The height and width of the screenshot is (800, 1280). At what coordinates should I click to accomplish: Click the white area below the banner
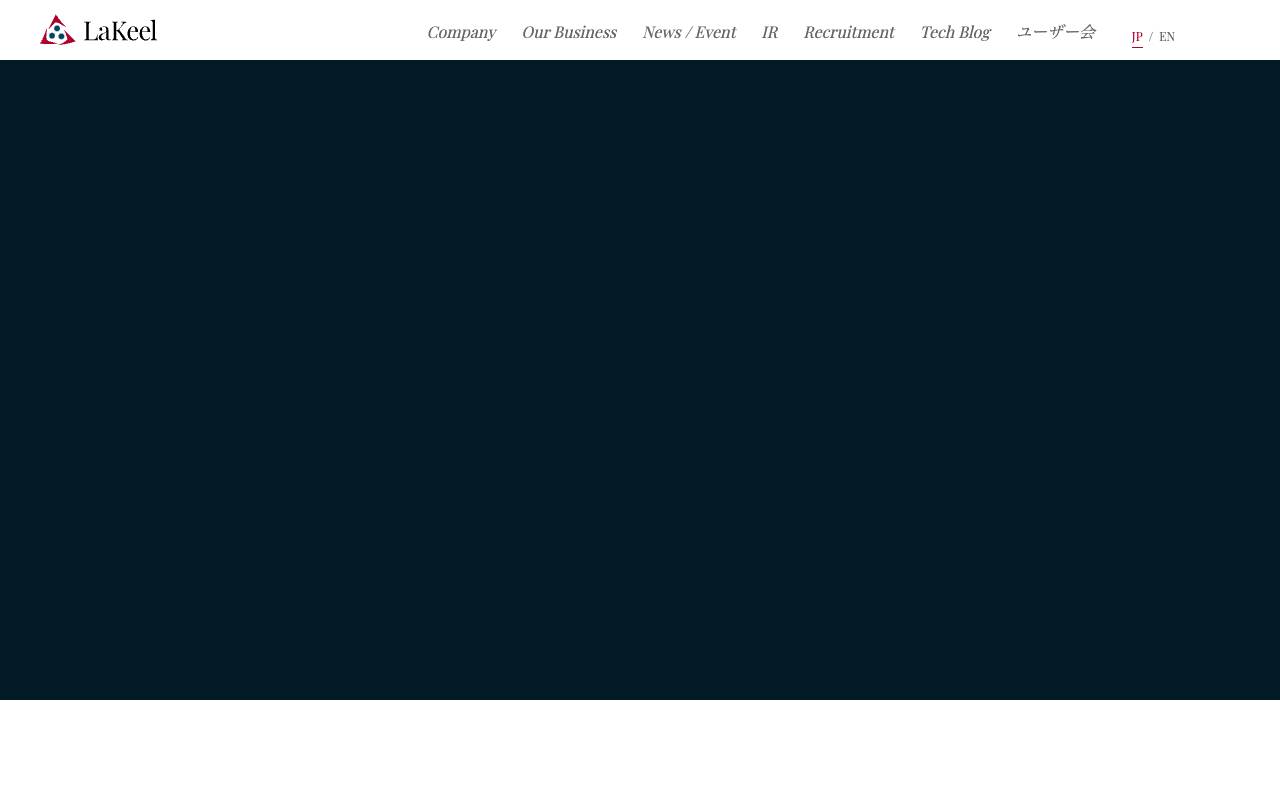pyautogui.click(x=640, y=750)
